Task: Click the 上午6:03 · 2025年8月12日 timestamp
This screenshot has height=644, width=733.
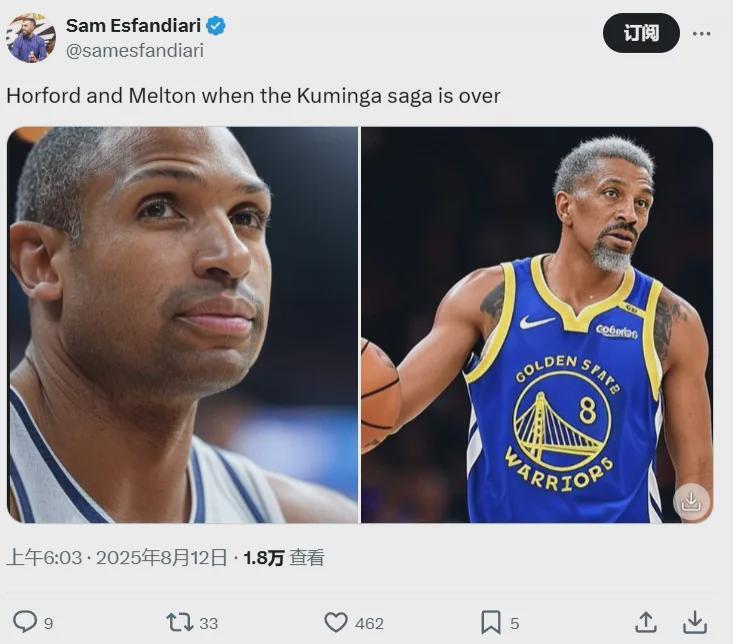Action: click(117, 558)
